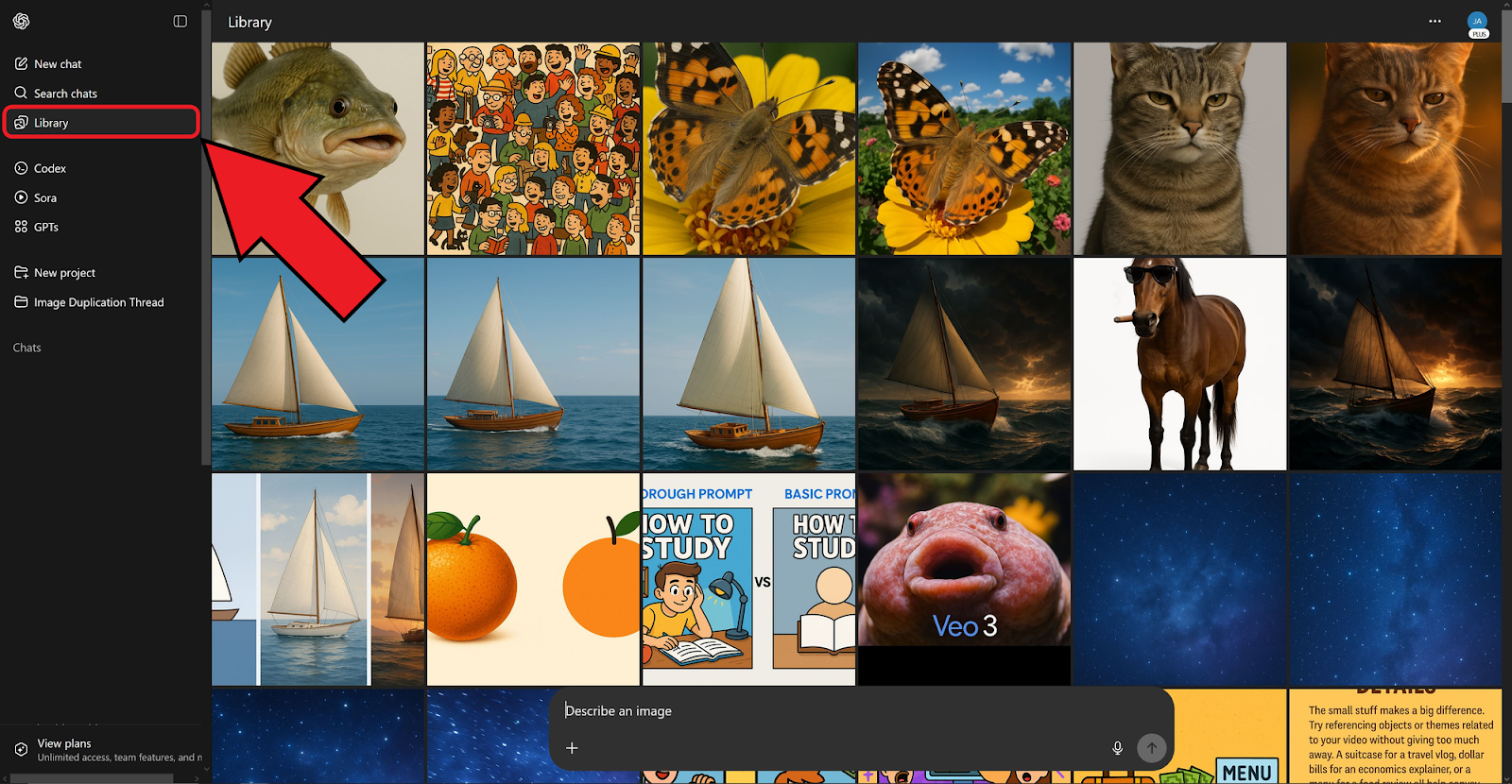The height and width of the screenshot is (784, 1512).
Task: Click the Library page title
Action: pos(249,22)
